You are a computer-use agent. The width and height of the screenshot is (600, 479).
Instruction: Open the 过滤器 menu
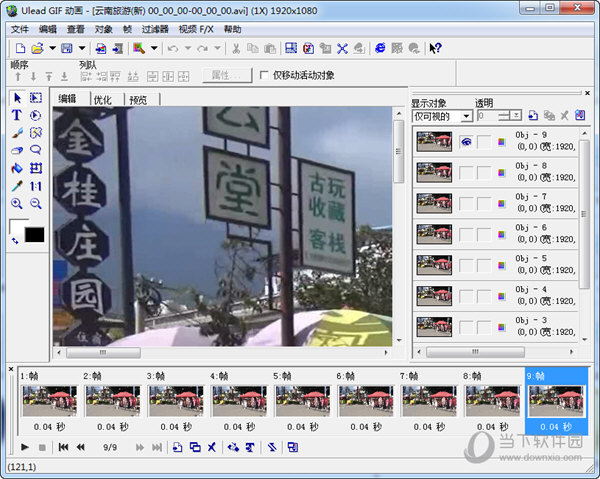[155, 29]
